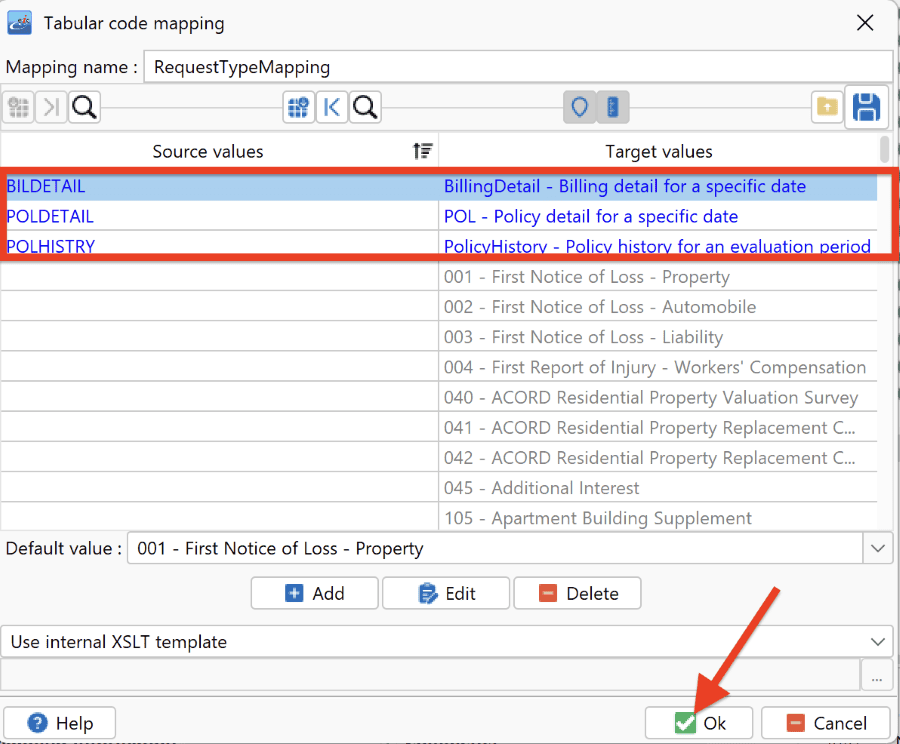The image size is (900, 744).
Task: Open source values search magnifier
Action: click(x=84, y=107)
